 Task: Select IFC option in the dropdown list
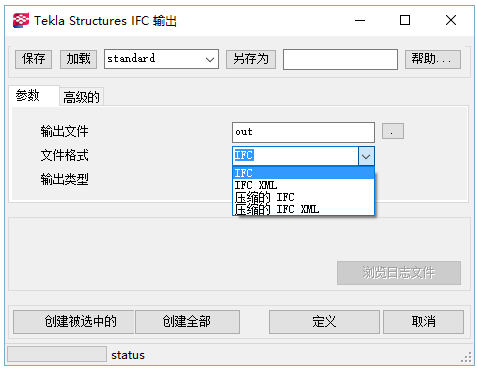coord(303,173)
